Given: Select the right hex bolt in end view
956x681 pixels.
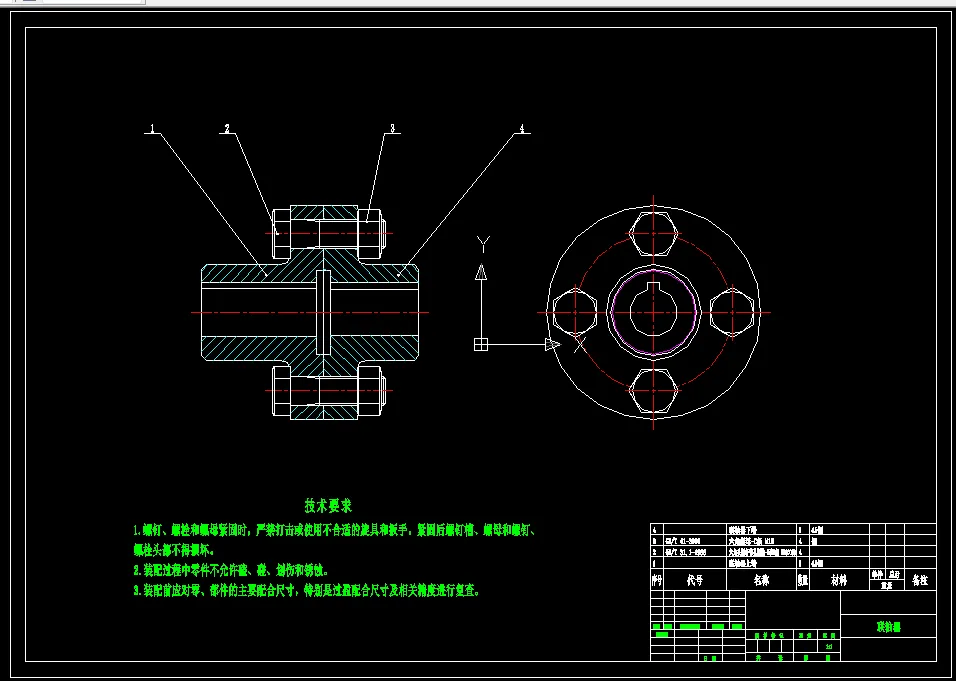Looking at the screenshot, I should (732, 312).
